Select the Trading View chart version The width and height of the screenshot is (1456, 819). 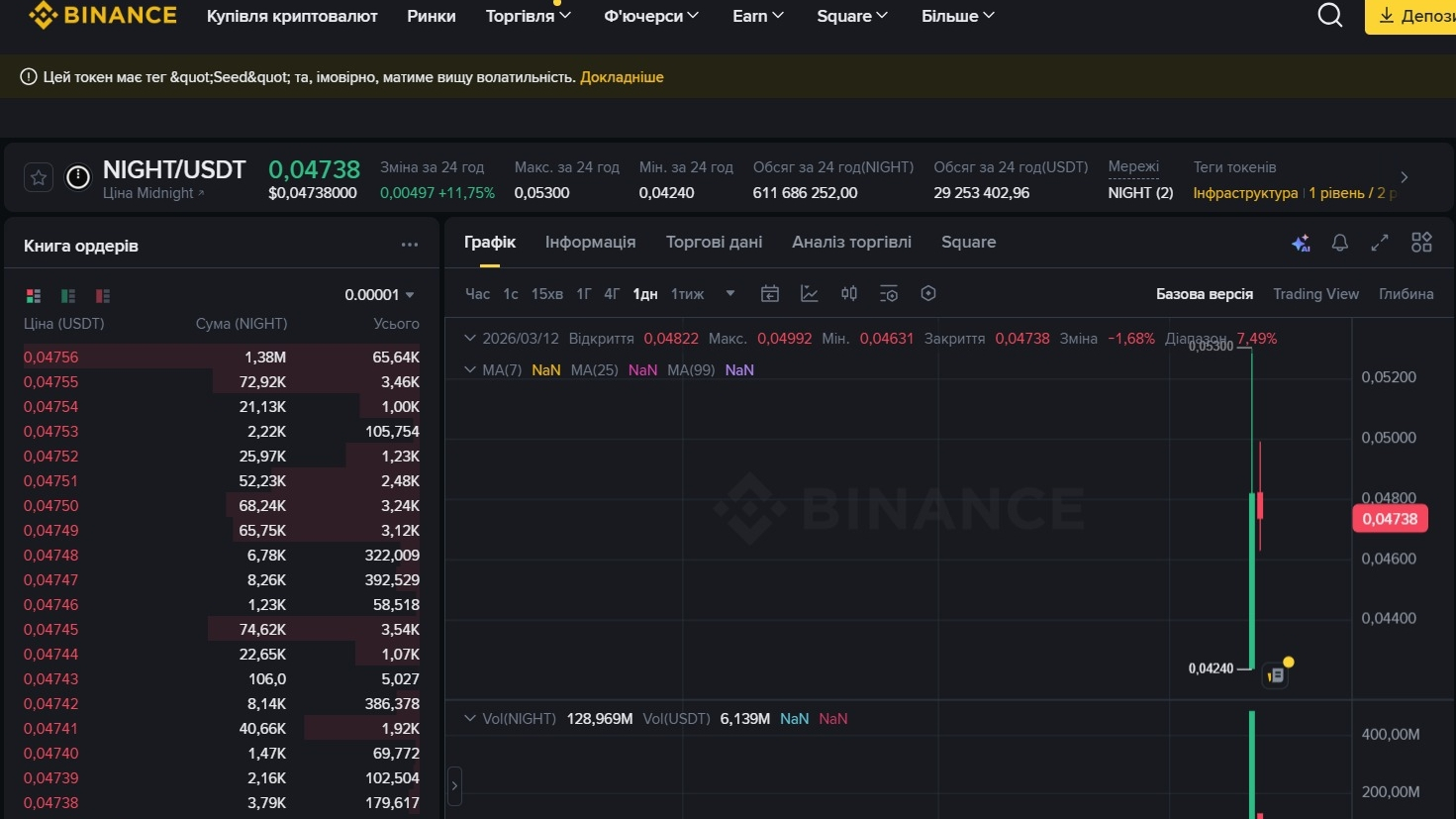point(1315,294)
